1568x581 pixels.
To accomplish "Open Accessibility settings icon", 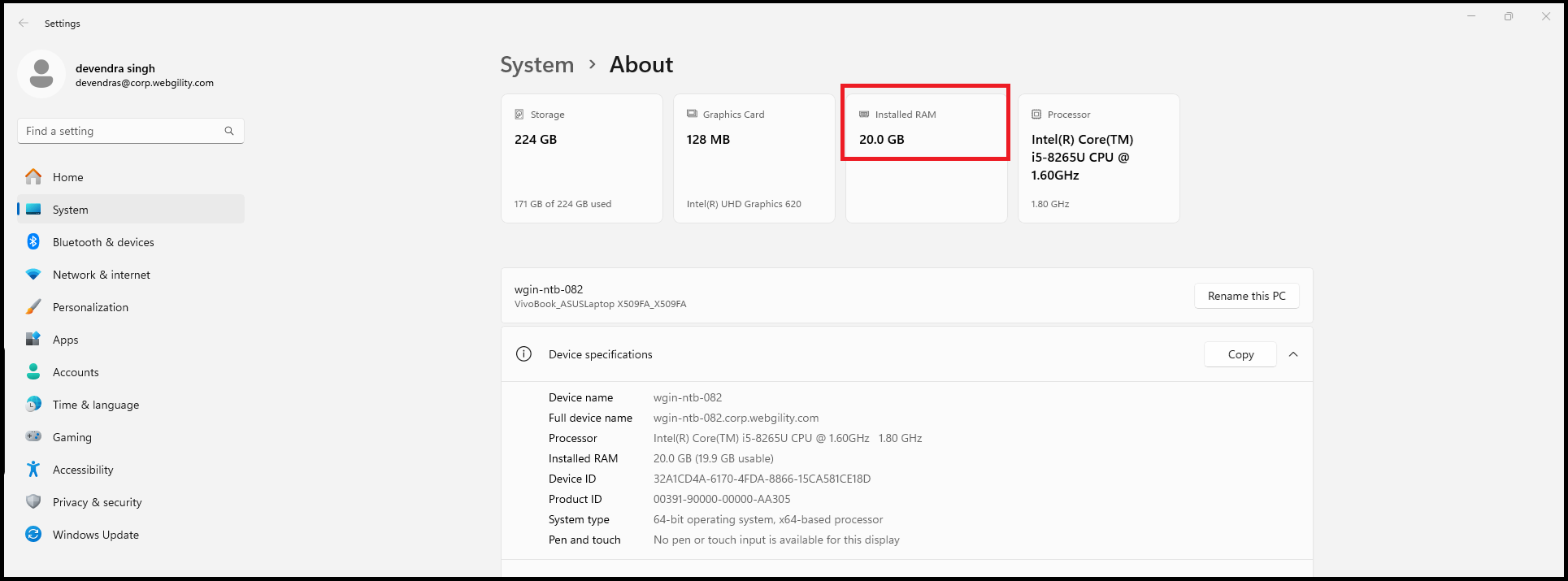I will click(x=33, y=470).
